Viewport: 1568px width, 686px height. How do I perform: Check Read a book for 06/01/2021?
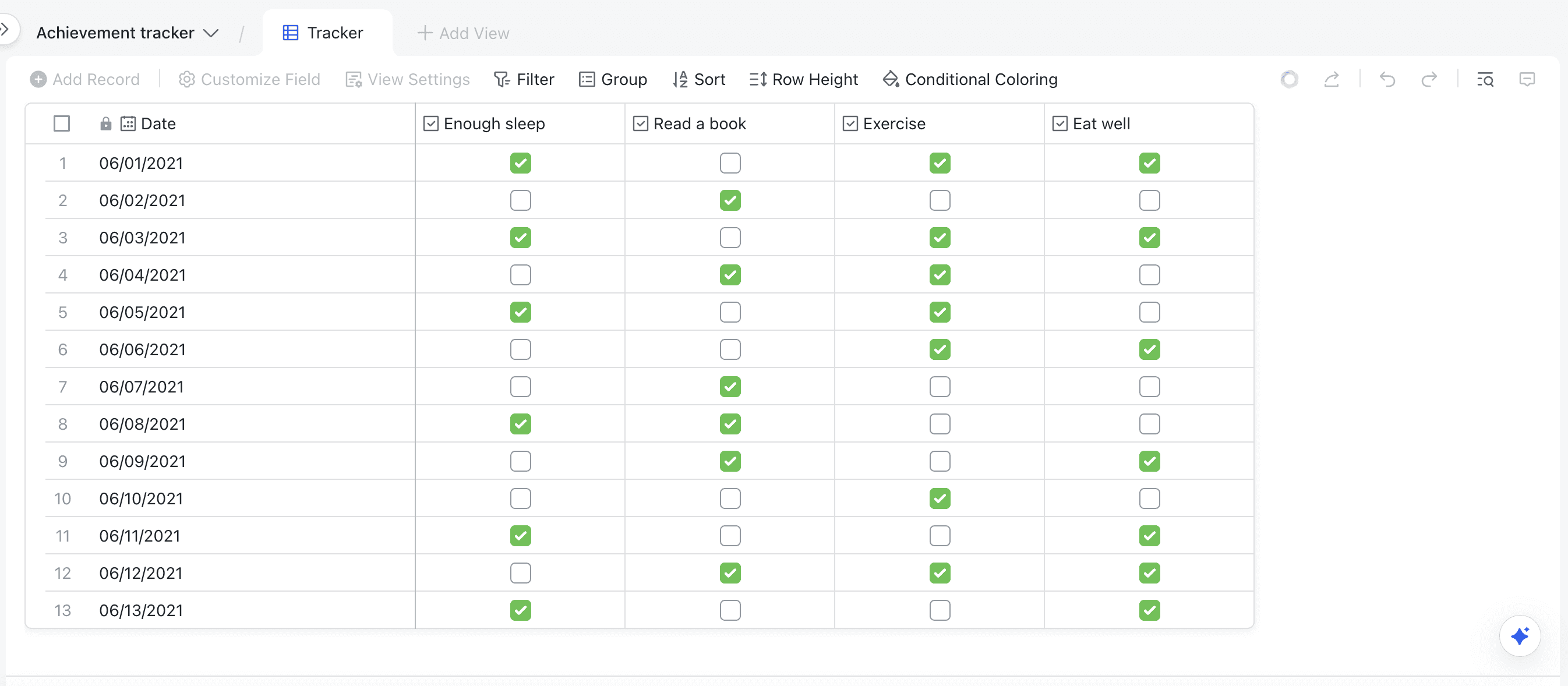[730, 163]
